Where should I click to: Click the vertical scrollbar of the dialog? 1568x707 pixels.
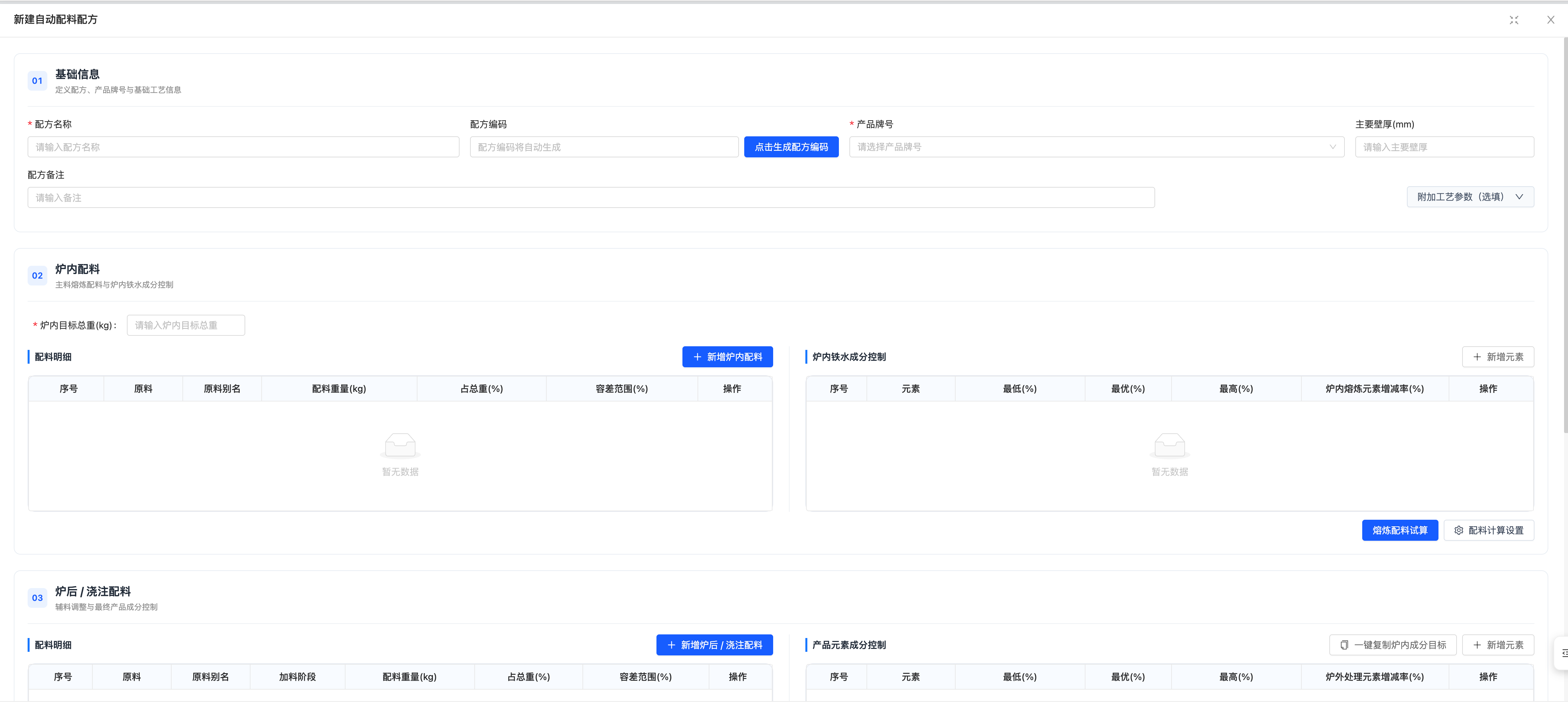1565,235
